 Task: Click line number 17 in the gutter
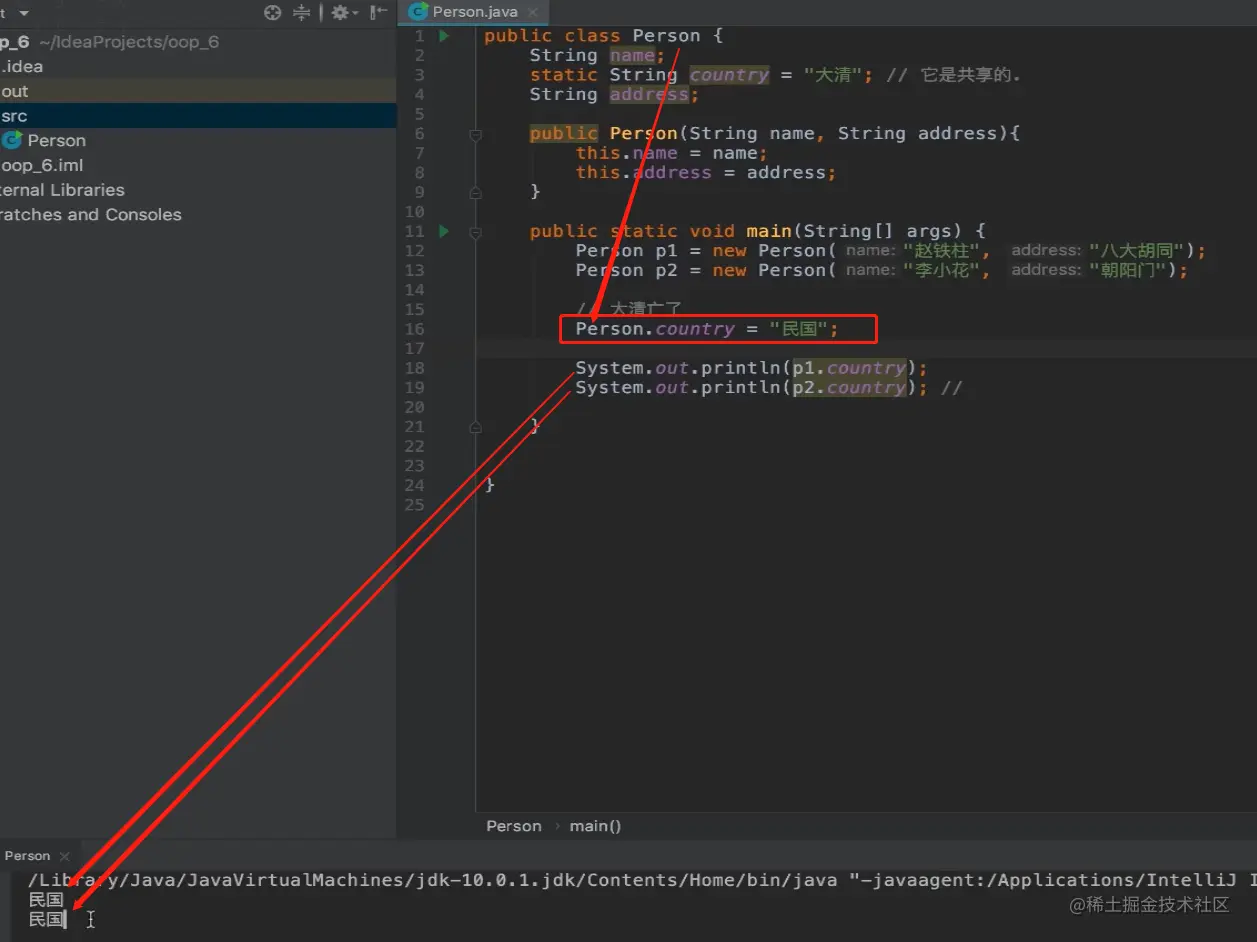pos(414,348)
